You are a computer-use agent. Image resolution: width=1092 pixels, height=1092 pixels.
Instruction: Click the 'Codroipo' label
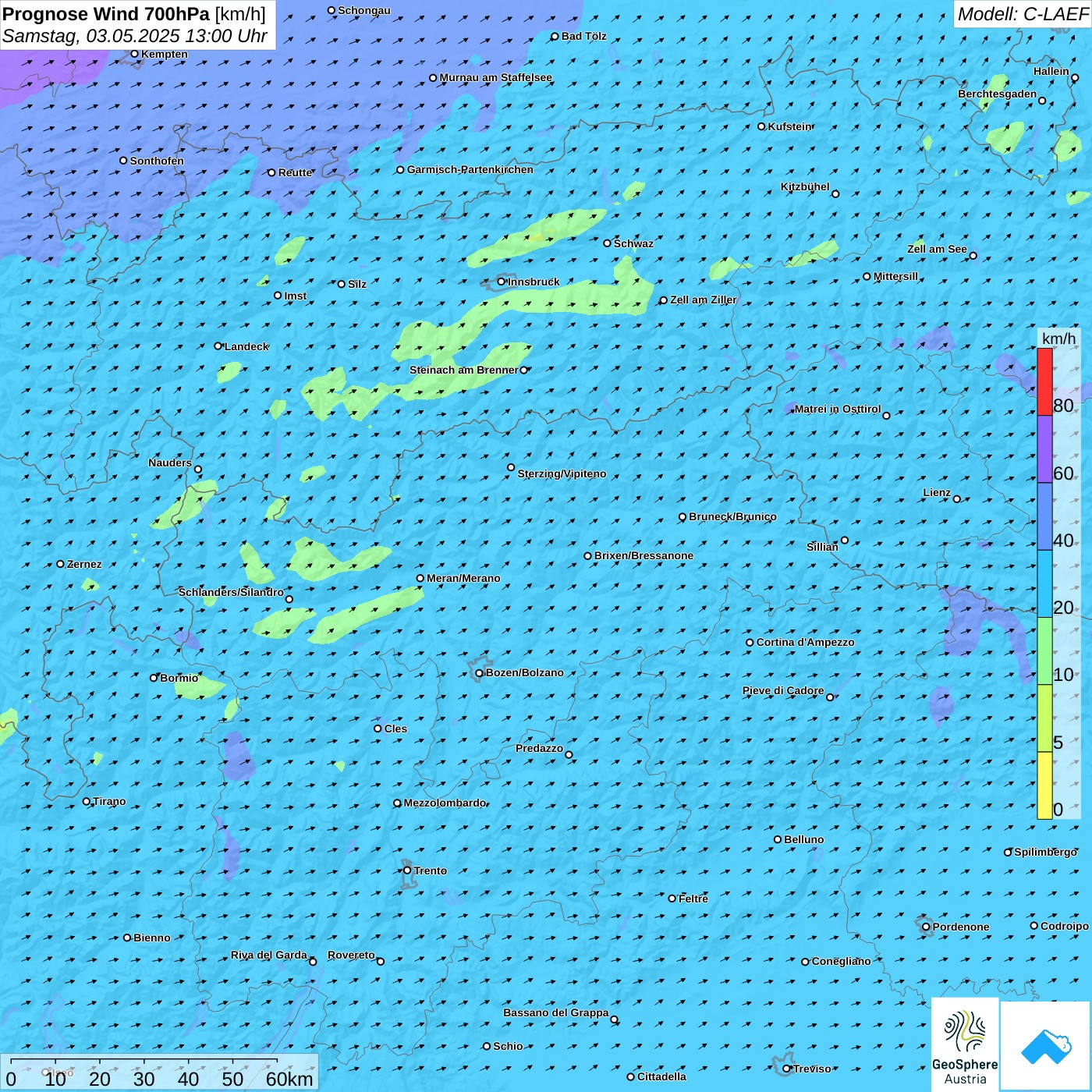1065,926
